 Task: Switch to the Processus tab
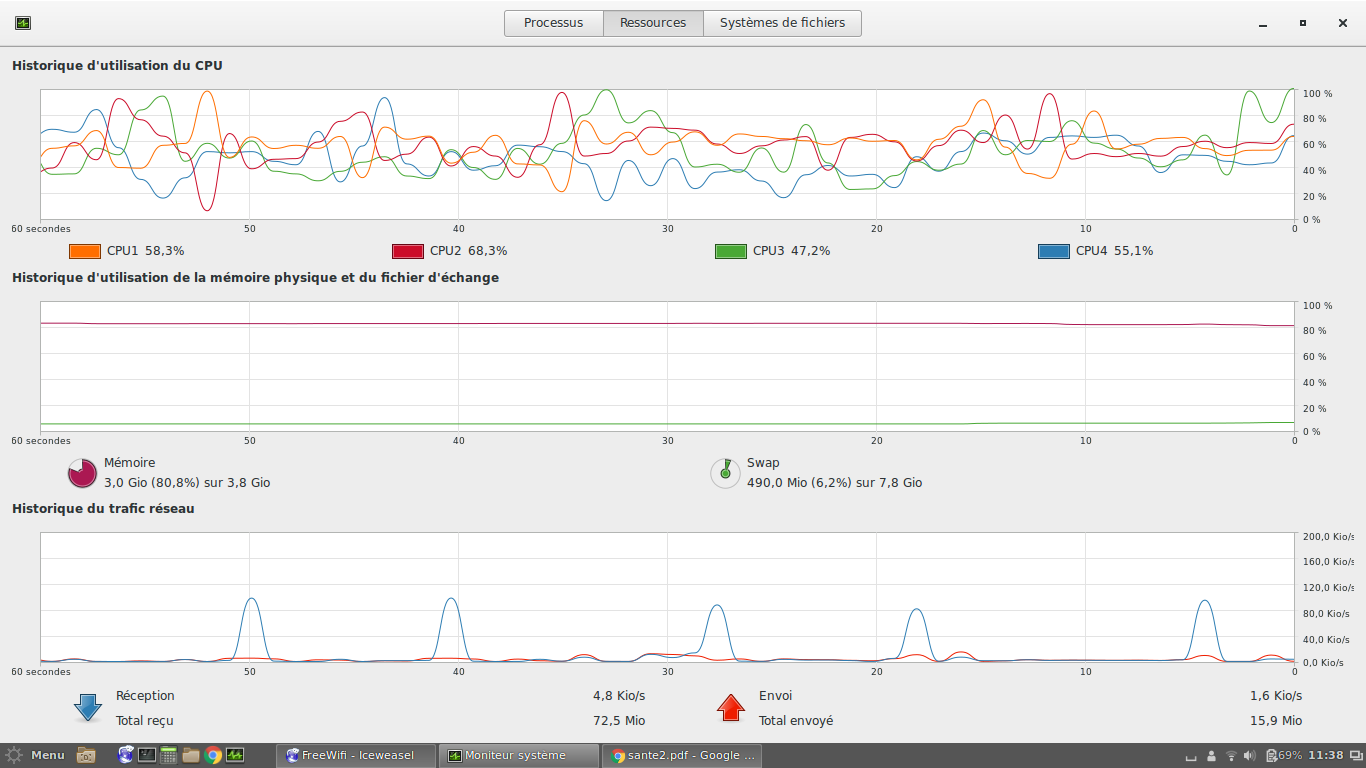tap(553, 23)
